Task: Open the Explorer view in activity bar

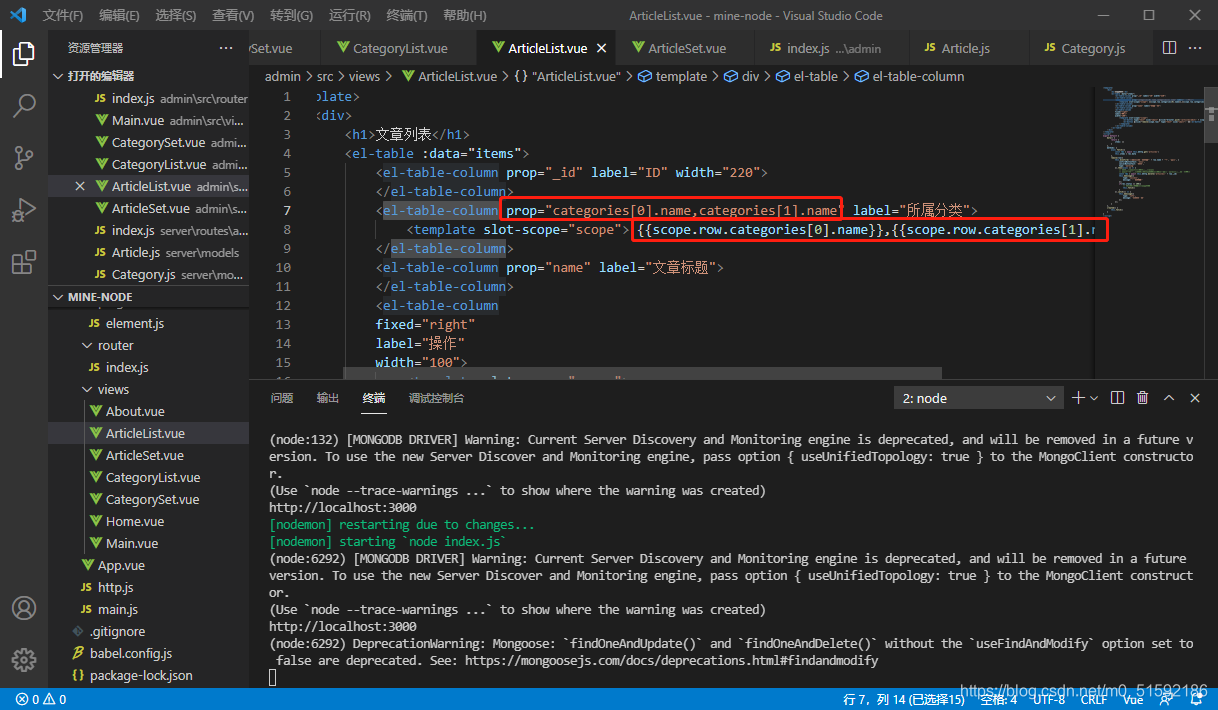Action: coord(24,54)
